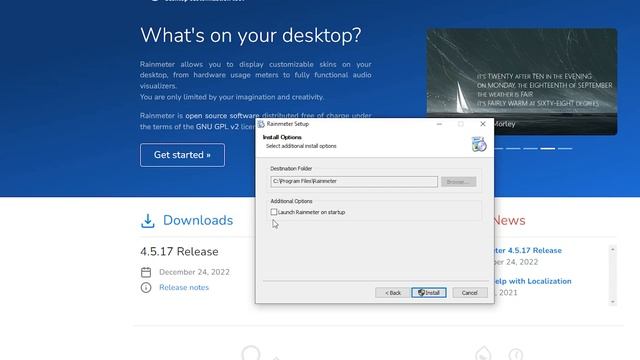The width and height of the screenshot is (640, 360).
Task: Click the News list scroll down arrow
Action: pos(612,302)
